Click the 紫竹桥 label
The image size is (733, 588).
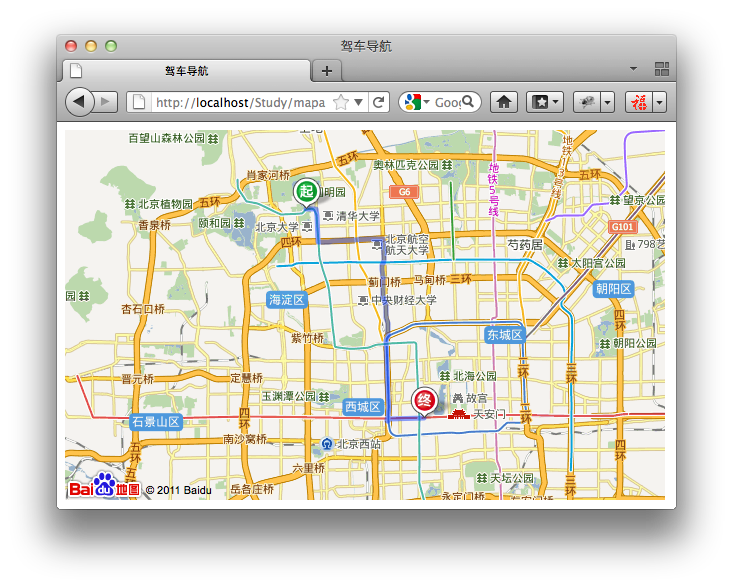point(307,337)
